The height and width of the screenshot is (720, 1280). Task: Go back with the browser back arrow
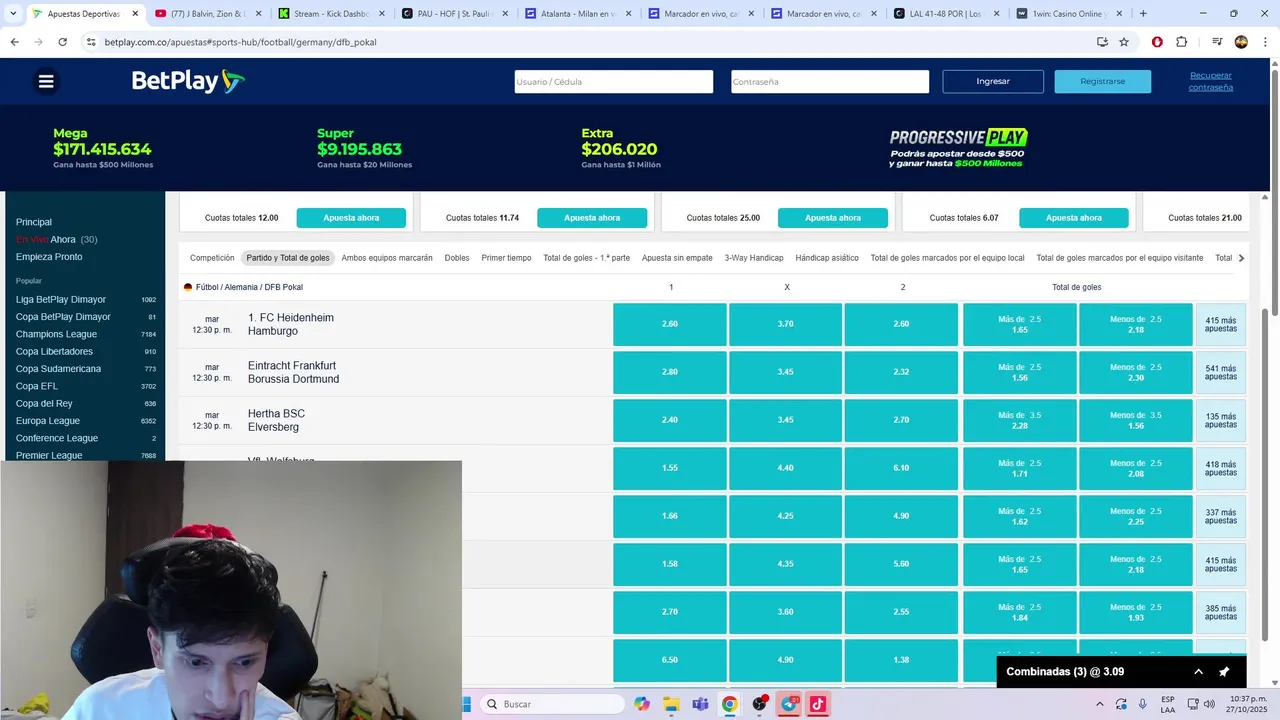pos(14,42)
